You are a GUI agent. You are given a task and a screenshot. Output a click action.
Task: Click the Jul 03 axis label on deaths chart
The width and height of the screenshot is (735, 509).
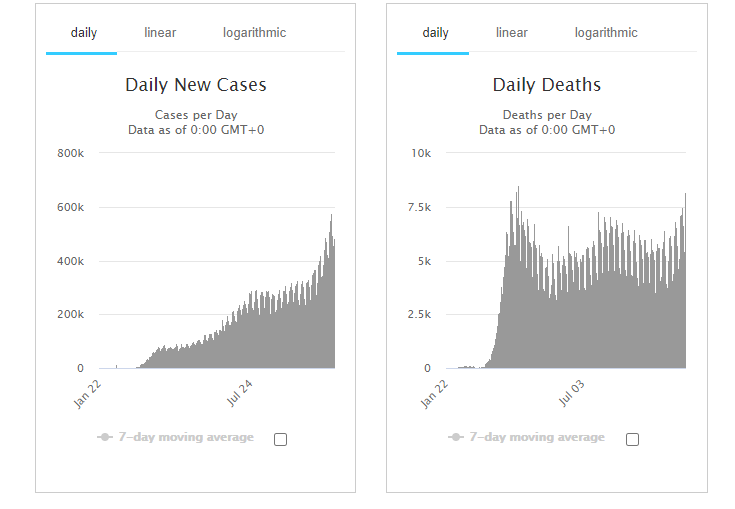pyautogui.click(x=571, y=393)
